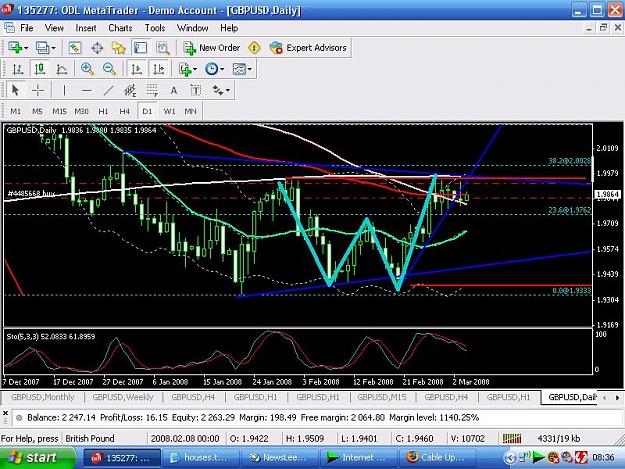Click the current price label 1.9864
The image size is (625, 469).
pyautogui.click(x=607, y=194)
